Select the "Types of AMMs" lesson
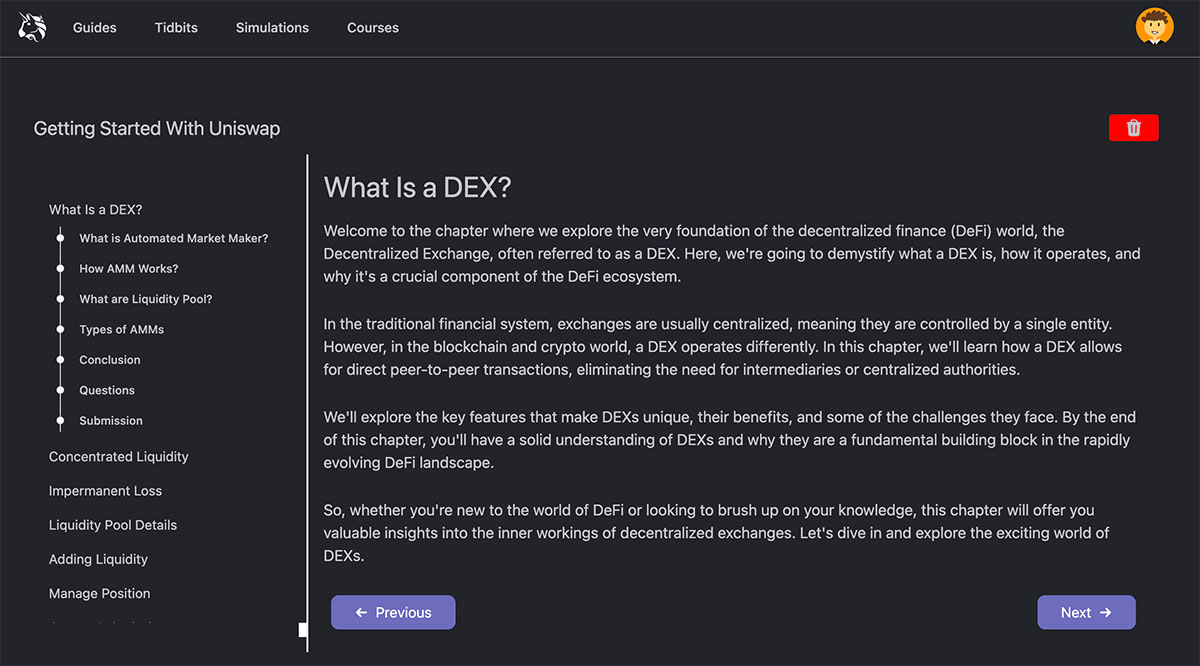 tap(122, 330)
